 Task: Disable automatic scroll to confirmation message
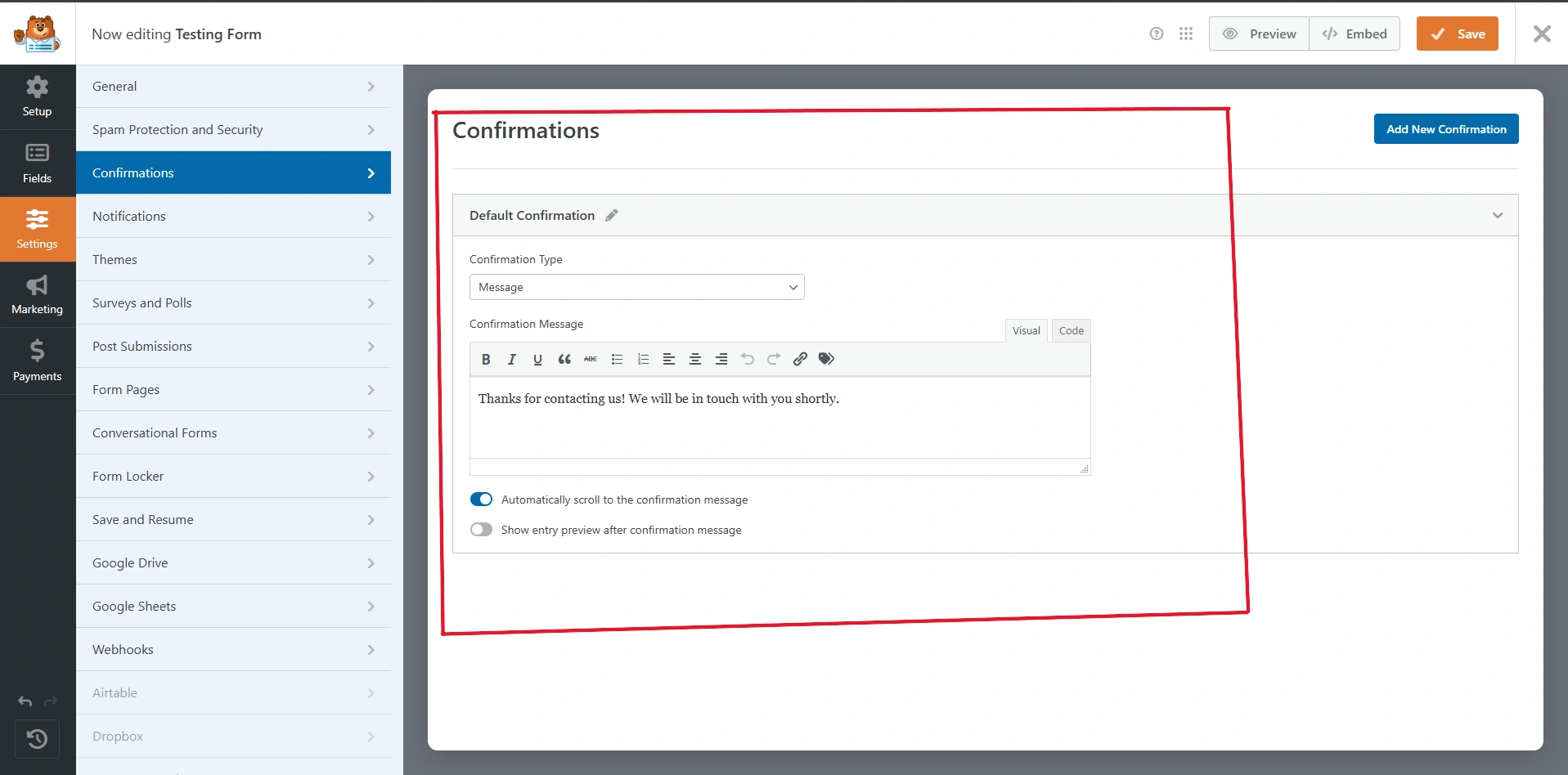point(481,499)
